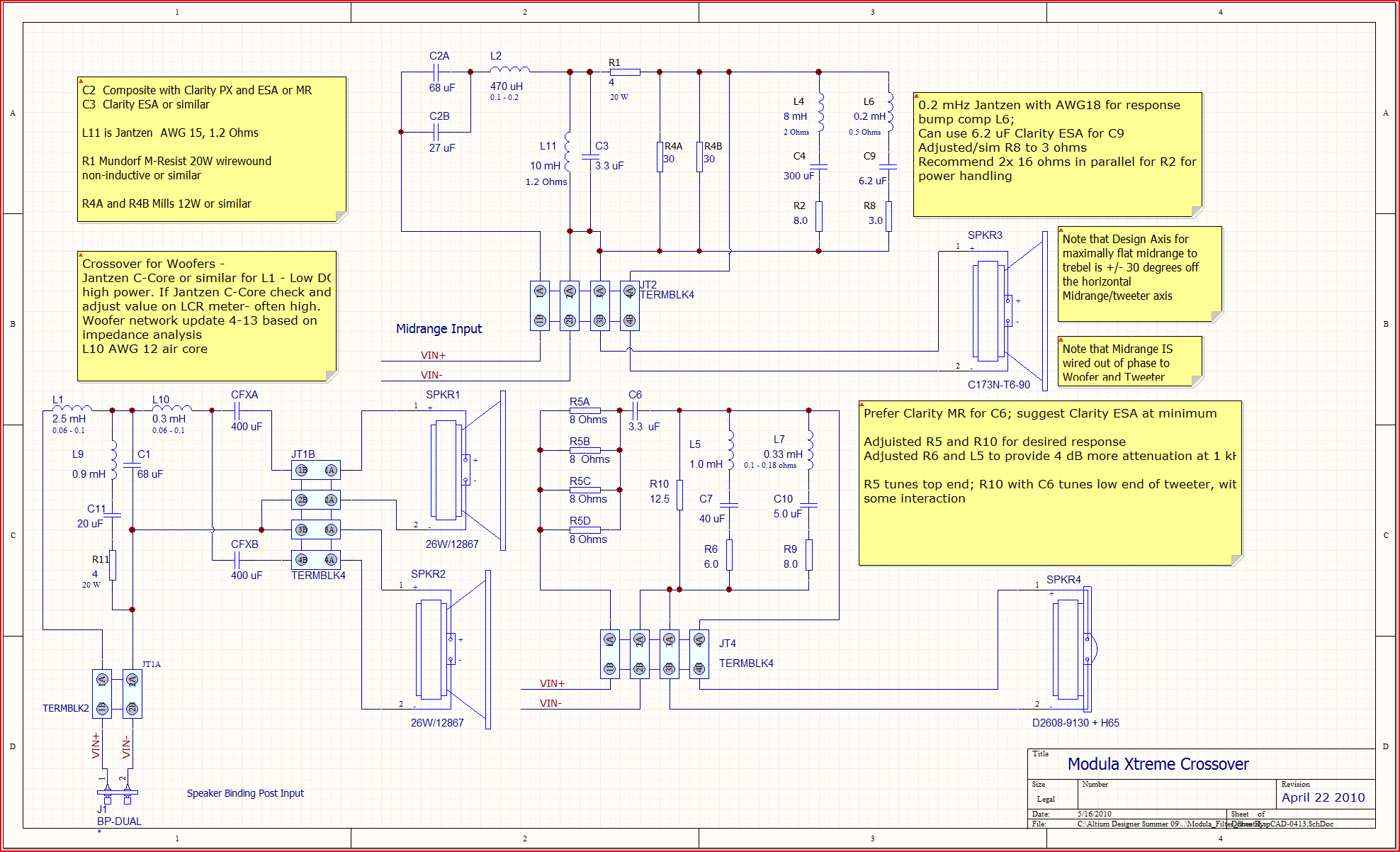Select resistor R5A 8 Ohms symbol
The image size is (1400, 852).
[585, 410]
